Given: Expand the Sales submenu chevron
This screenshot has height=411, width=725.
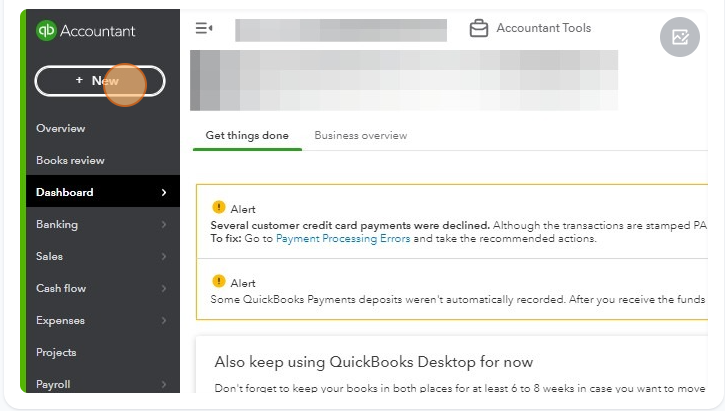Looking at the screenshot, I should (164, 257).
